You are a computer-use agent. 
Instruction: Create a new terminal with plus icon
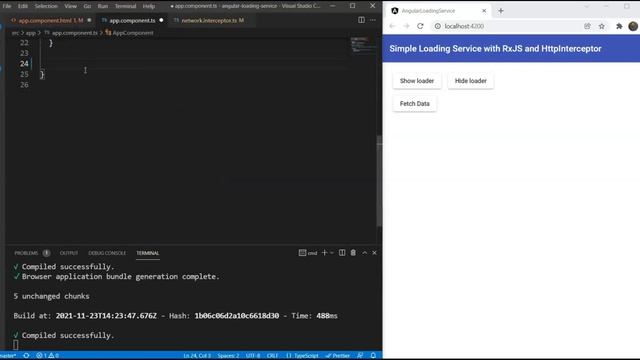[x=324, y=253]
